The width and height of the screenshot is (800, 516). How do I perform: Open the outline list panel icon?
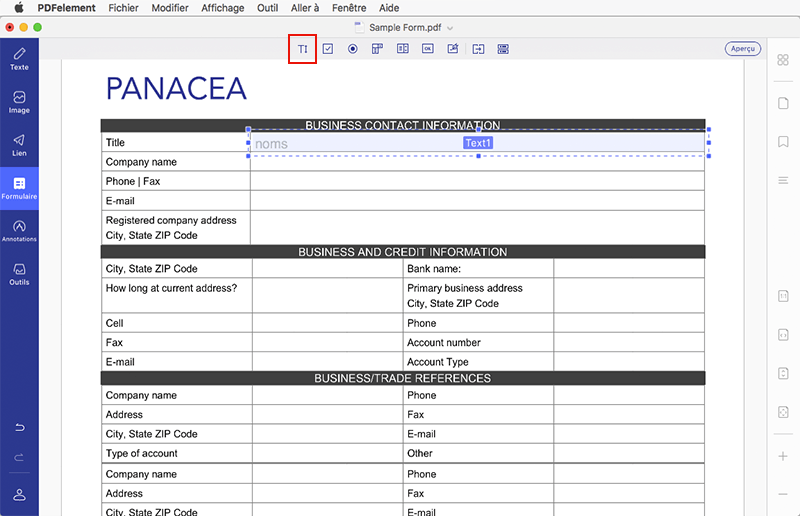pos(783,180)
